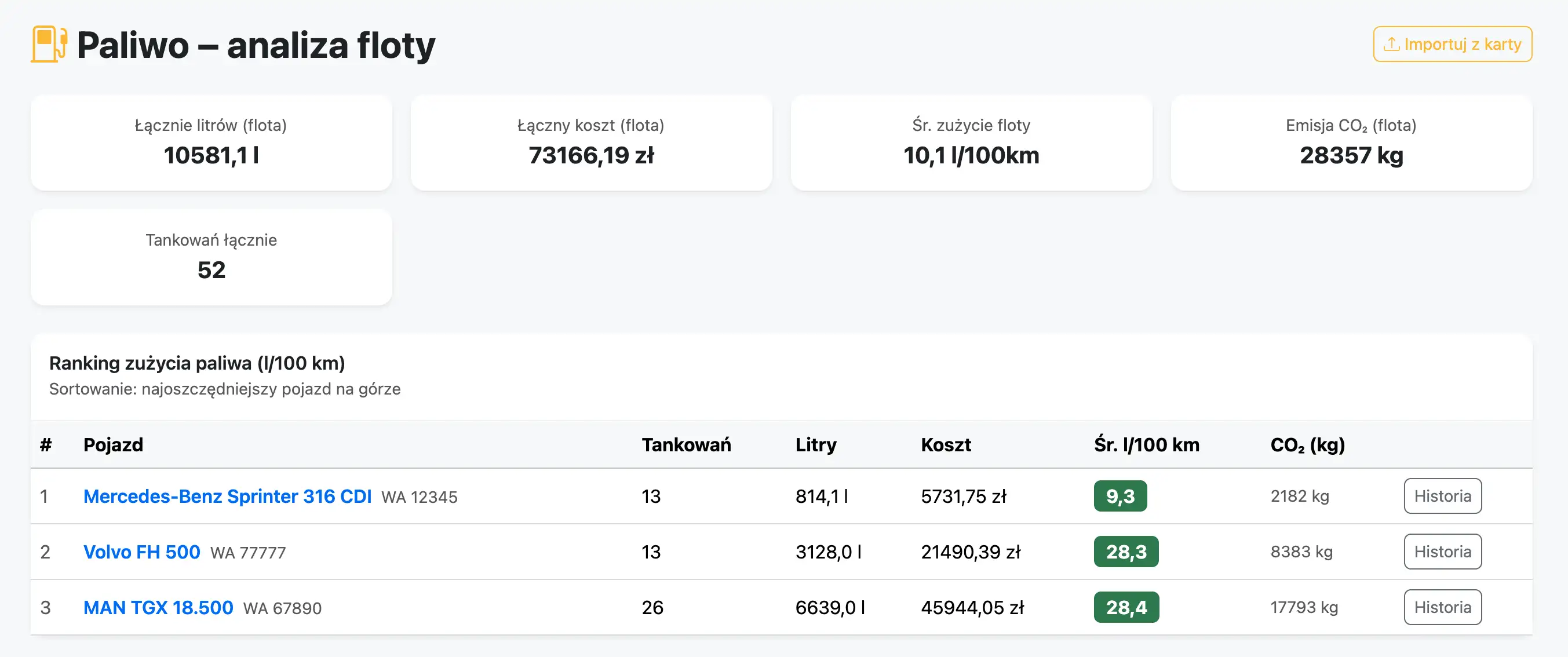Open the MAN TGX 18.500 vehicle link
1568x657 pixels.
[x=158, y=607]
